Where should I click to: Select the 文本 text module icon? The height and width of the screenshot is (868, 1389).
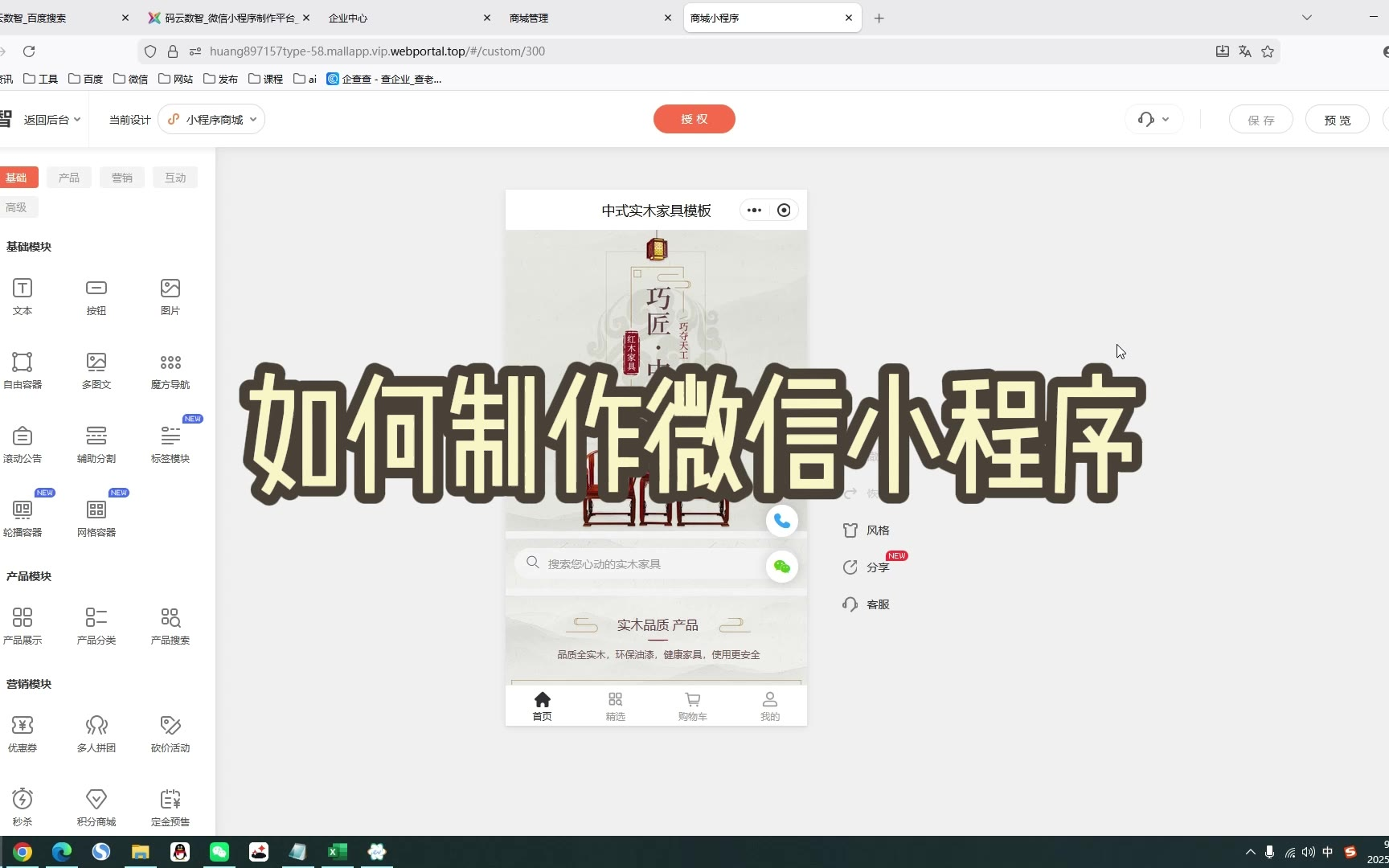pos(23,289)
